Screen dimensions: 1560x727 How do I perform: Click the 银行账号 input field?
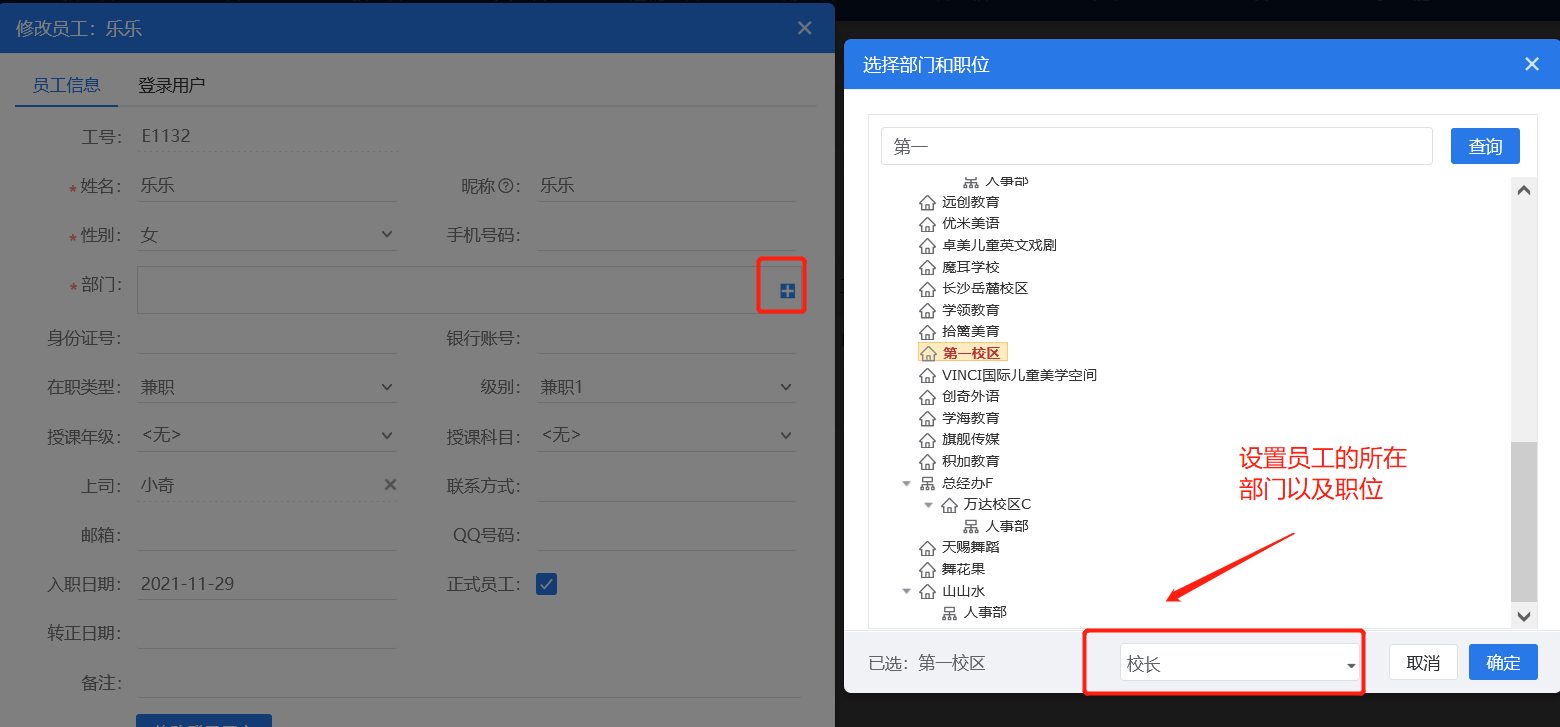(666, 338)
